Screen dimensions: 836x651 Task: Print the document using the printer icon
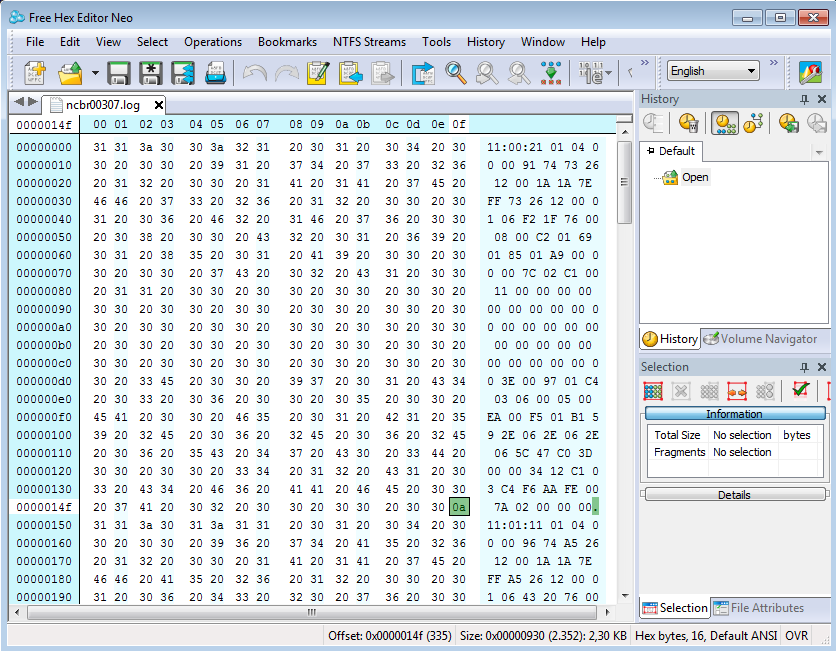216,73
